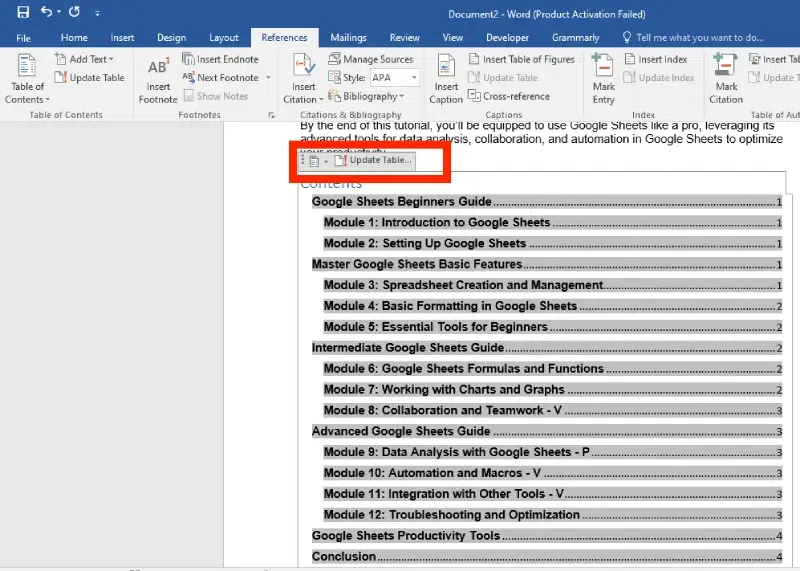Expand the Bibliography dropdown
The height and width of the screenshot is (571, 800).
366,96
